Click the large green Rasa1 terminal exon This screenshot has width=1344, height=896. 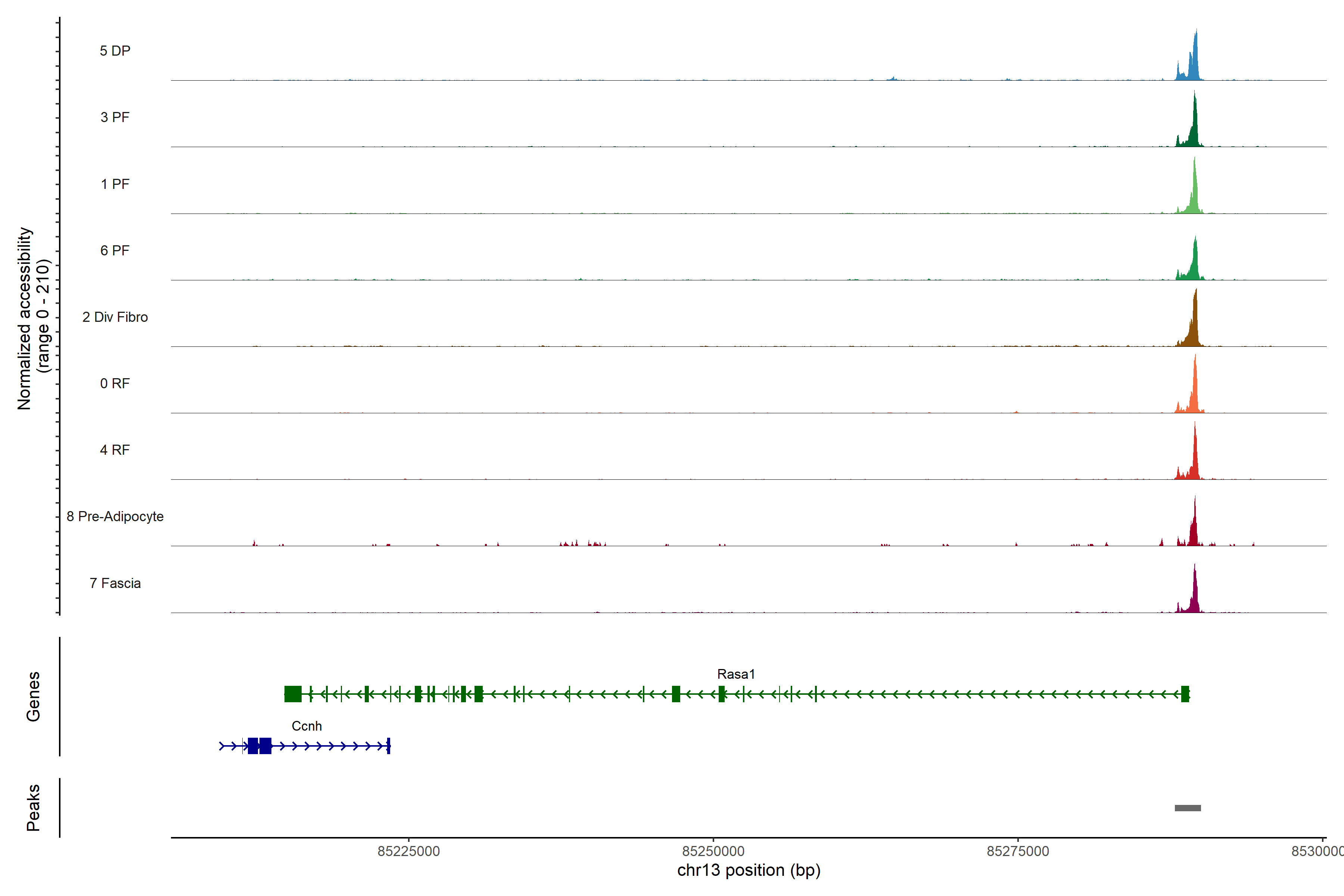tap(293, 694)
